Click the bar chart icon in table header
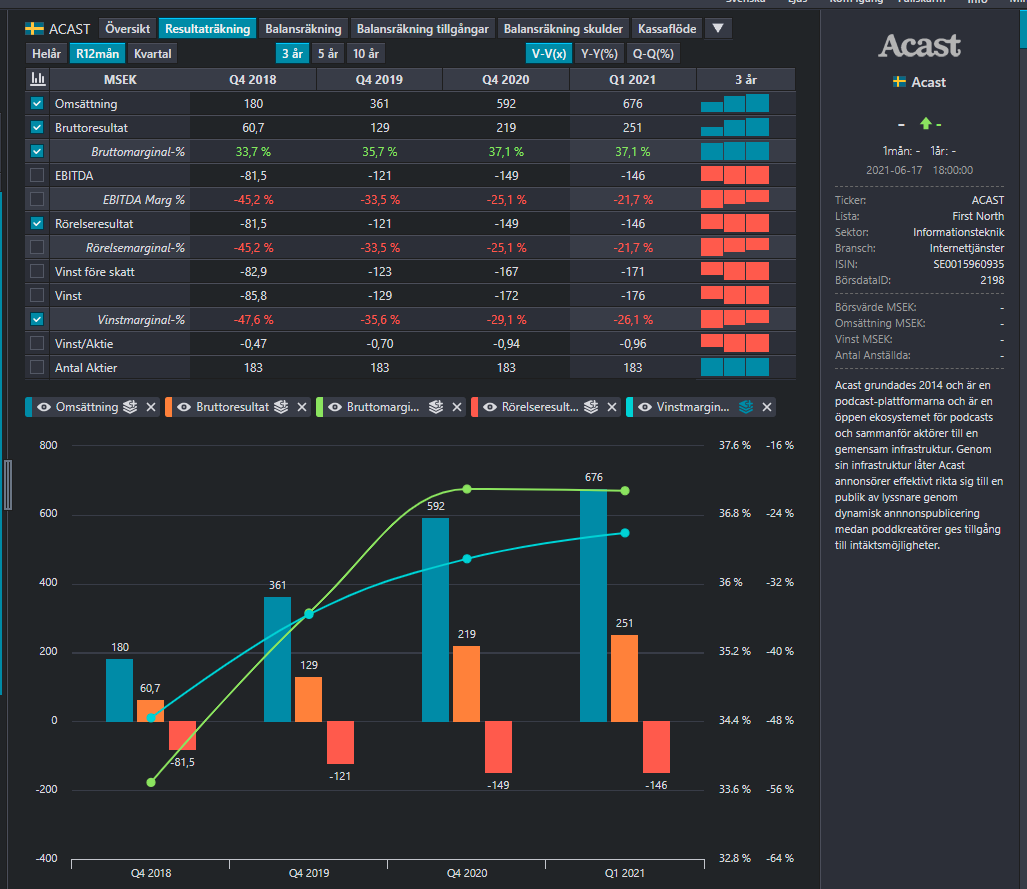This screenshot has height=889, width=1027. [x=38, y=79]
